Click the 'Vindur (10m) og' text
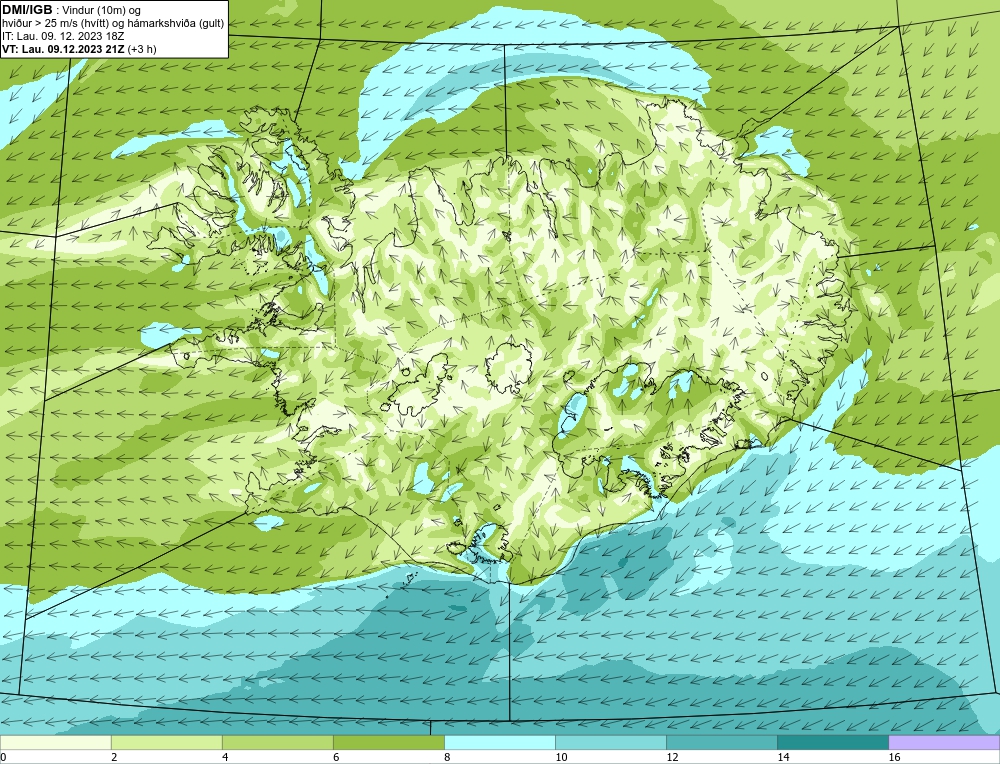Viewport: 1000px width, 764px height. pyautogui.click(x=101, y=11)
